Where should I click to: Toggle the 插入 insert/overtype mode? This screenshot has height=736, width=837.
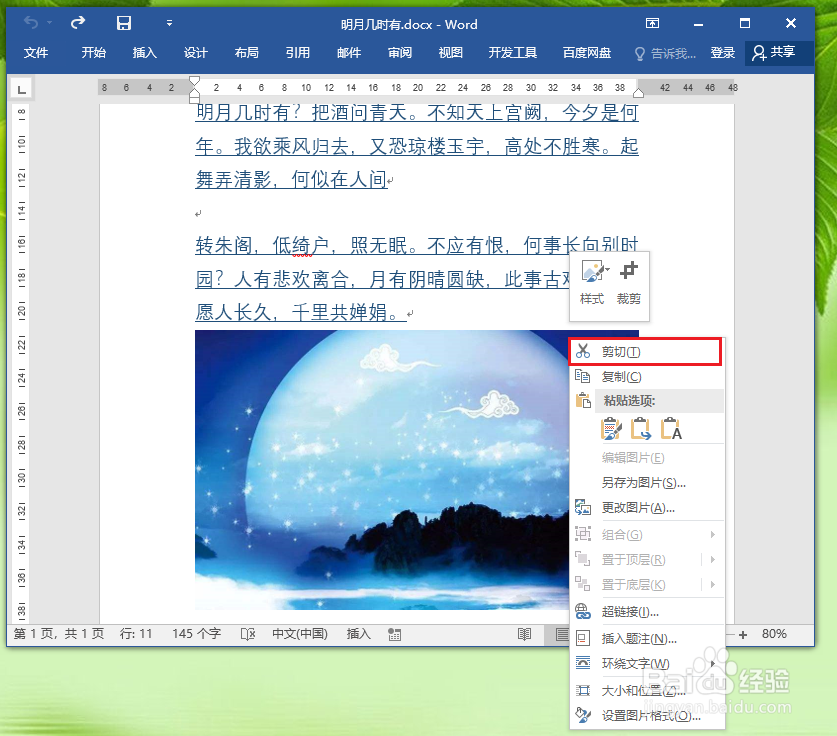point(358,634)
